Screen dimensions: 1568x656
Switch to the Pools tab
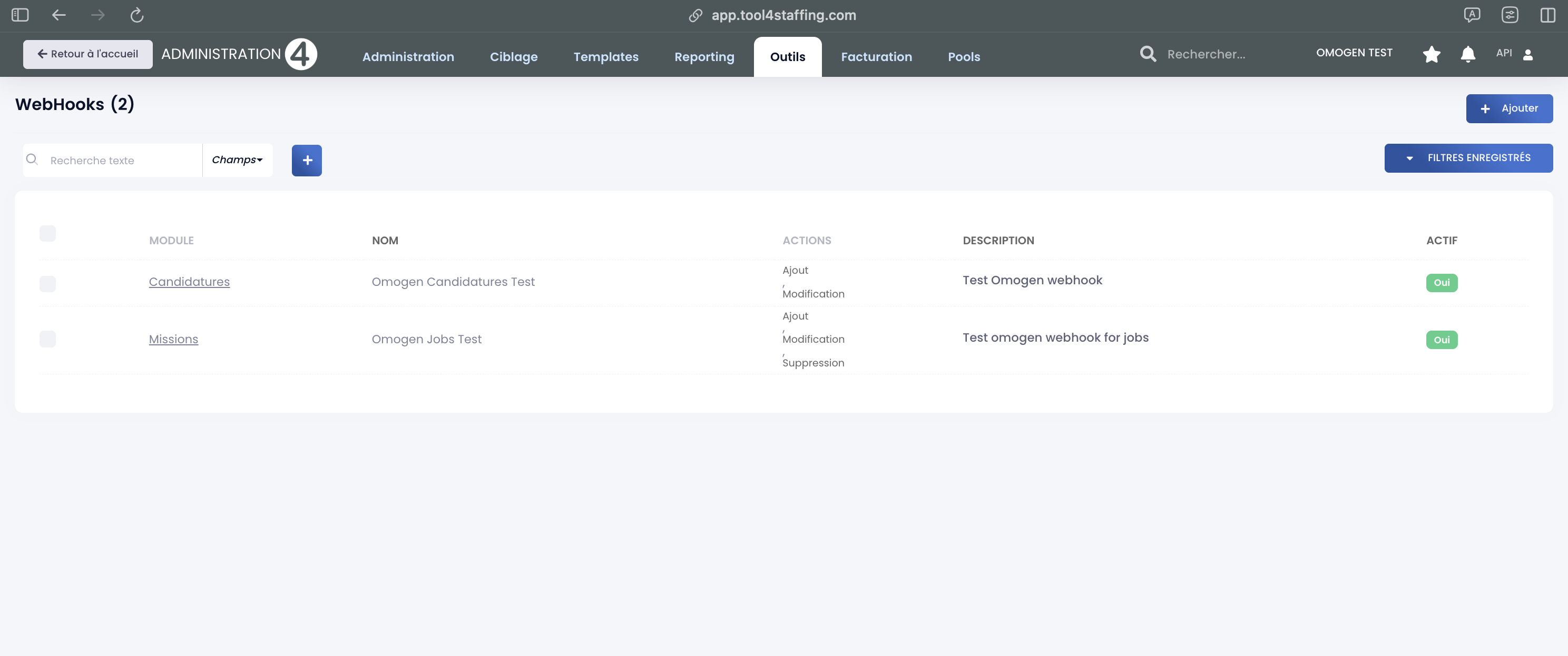(964, 57)
